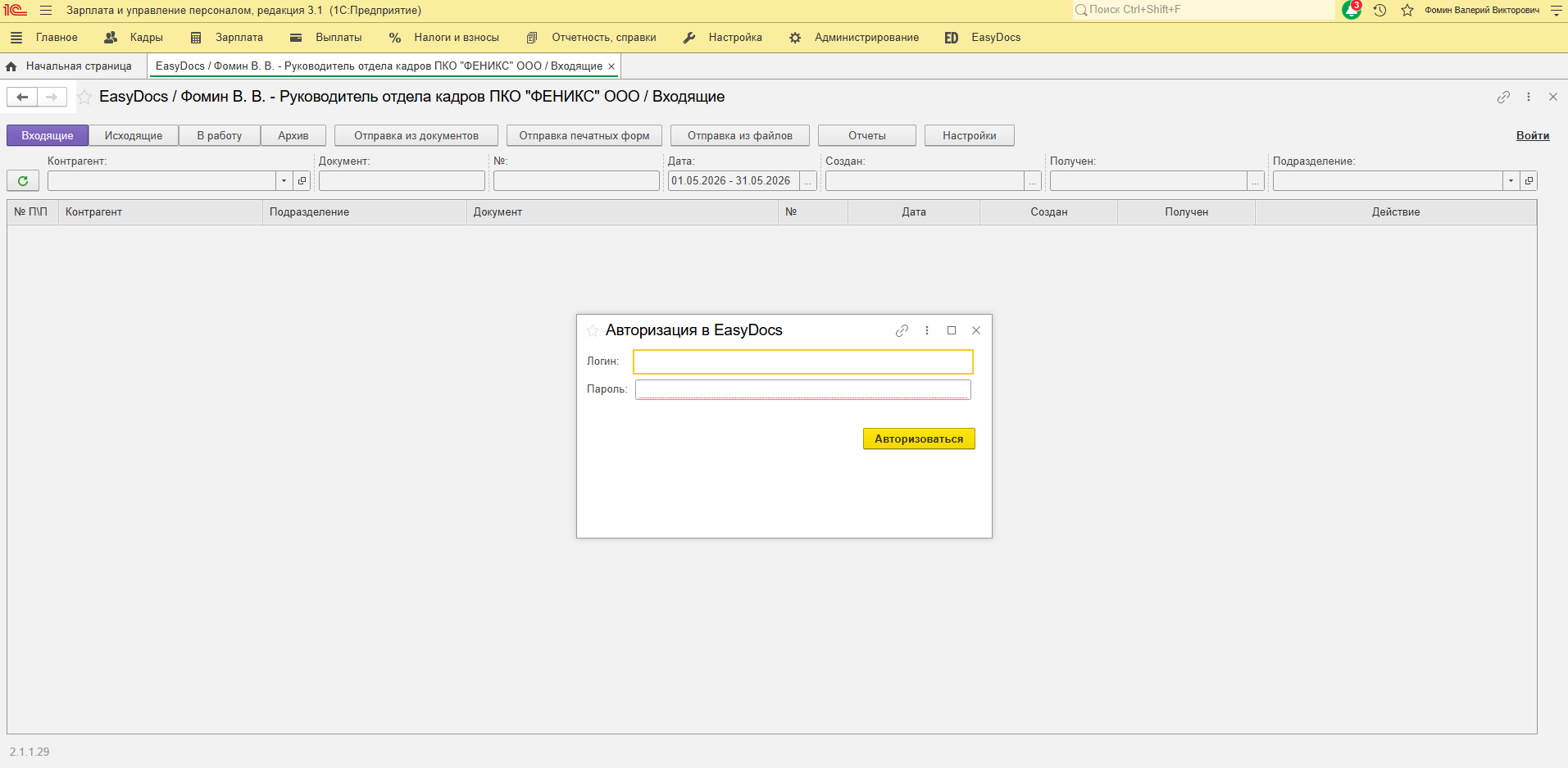Click the Отправка из файлов button
This screenshot has width=1568, height=768.
click(740, 136)
